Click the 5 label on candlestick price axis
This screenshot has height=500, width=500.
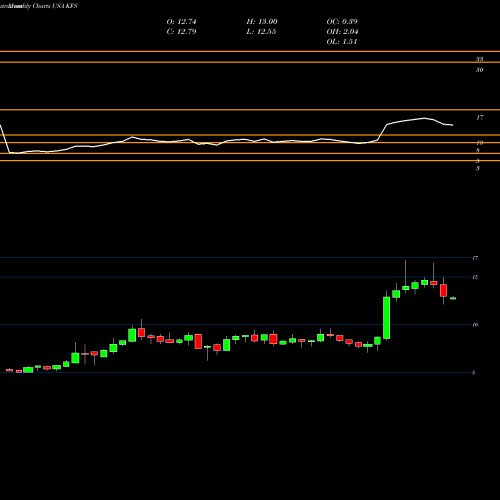474,373
